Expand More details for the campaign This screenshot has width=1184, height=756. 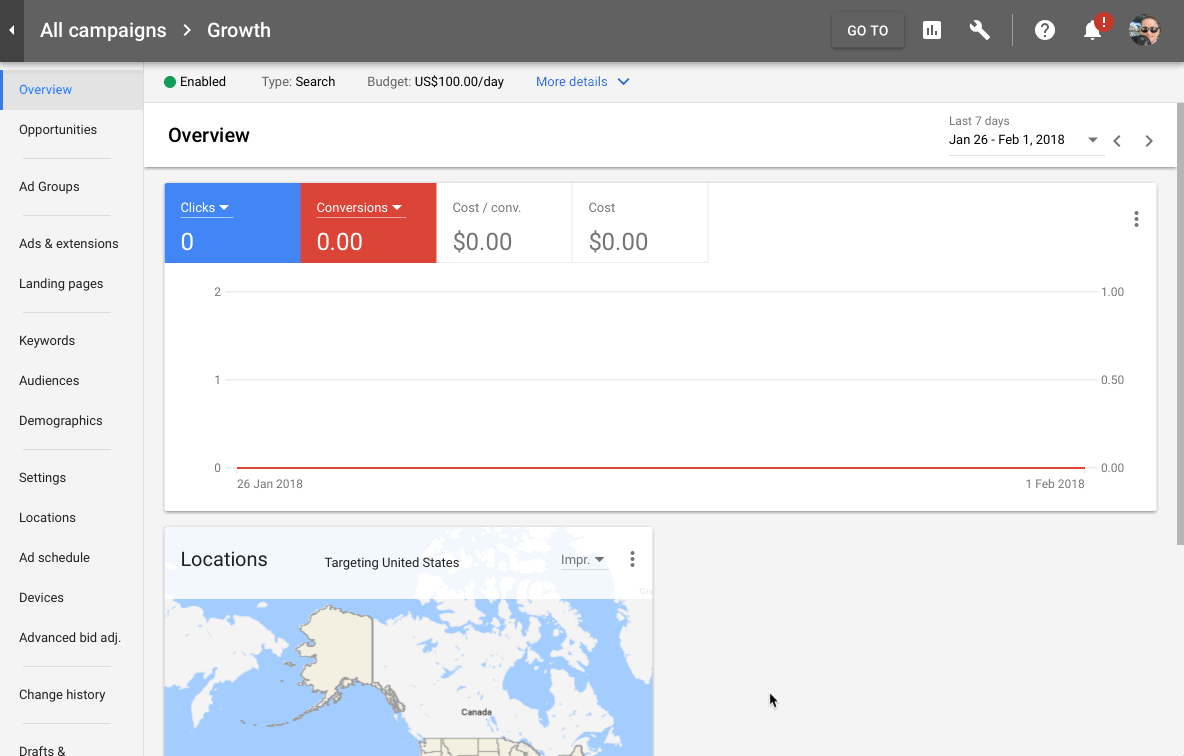coord(582,82)
